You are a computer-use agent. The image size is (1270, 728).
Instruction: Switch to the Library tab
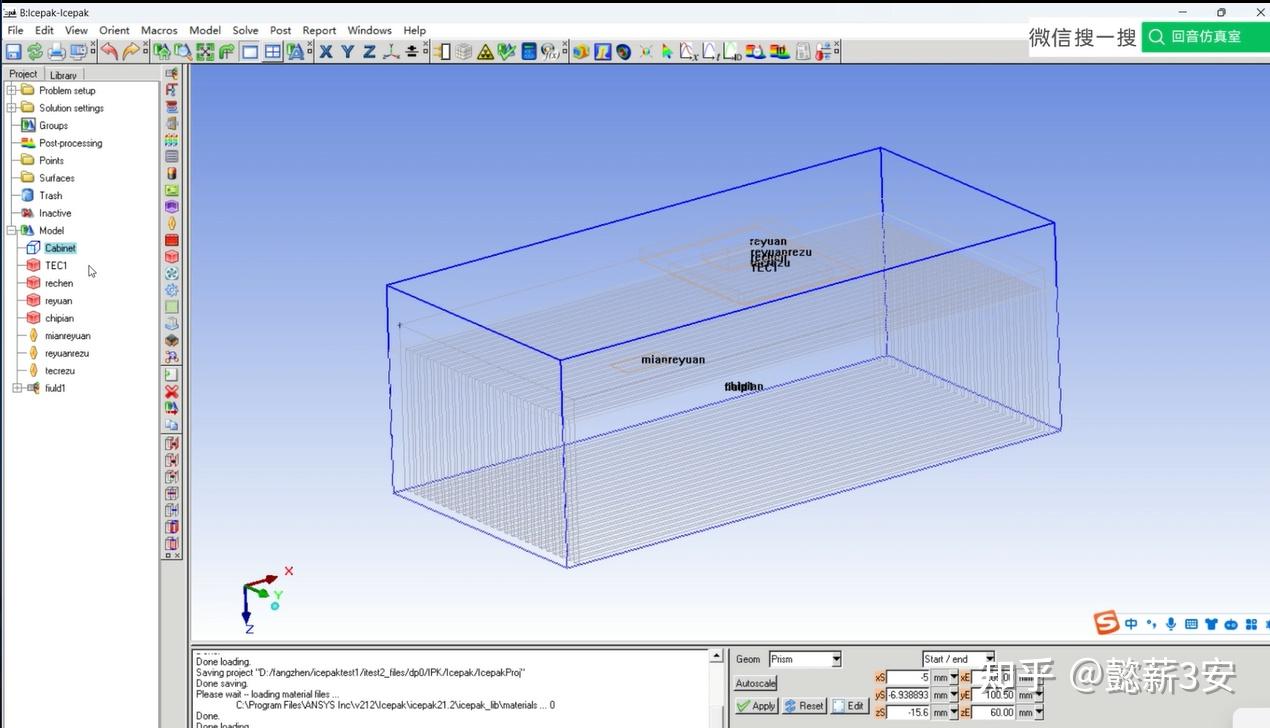(63, 74)
